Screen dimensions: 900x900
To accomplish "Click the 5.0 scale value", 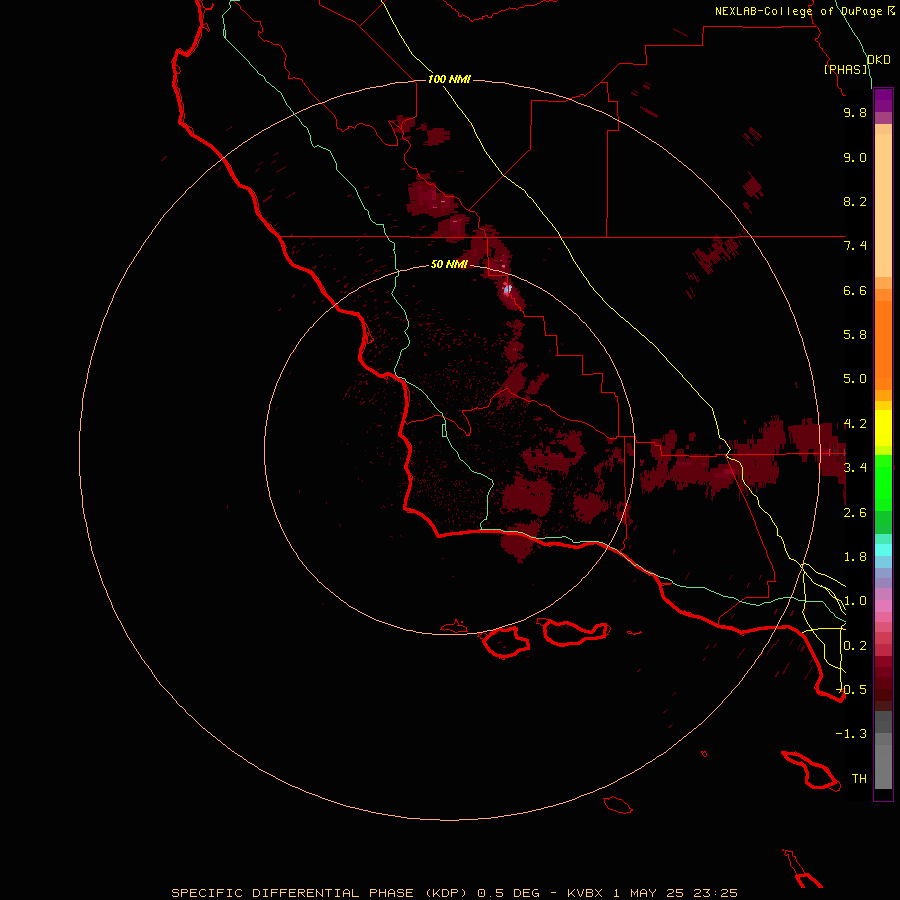I will tap(855, 379).
